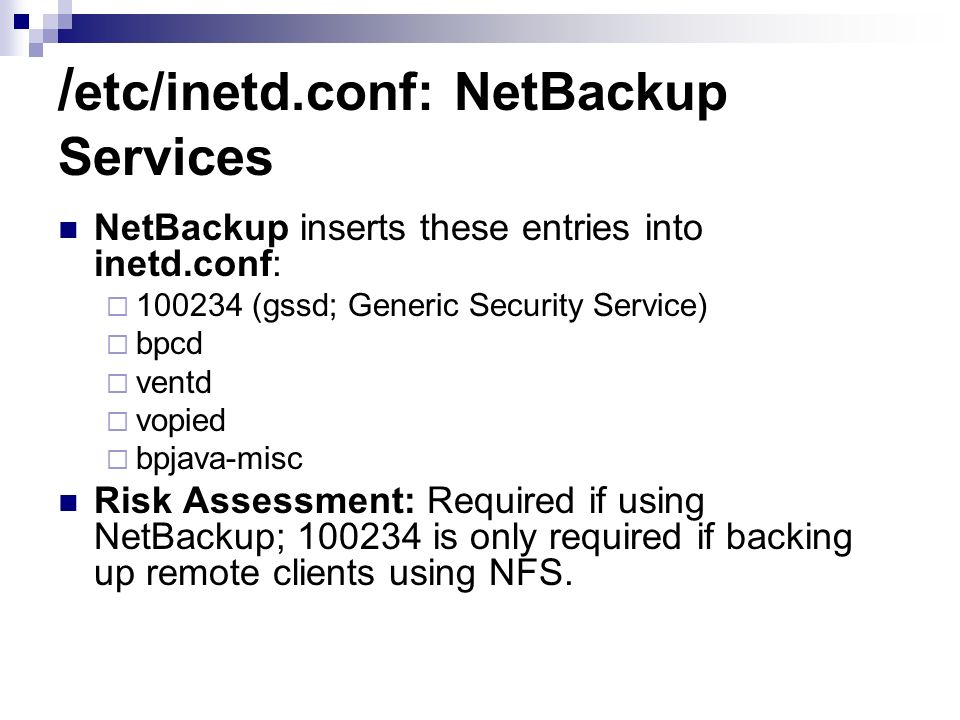960x720 pixels.
Task: Click the bold NetBackup word in first bullet
Action: tap(191, 229)
